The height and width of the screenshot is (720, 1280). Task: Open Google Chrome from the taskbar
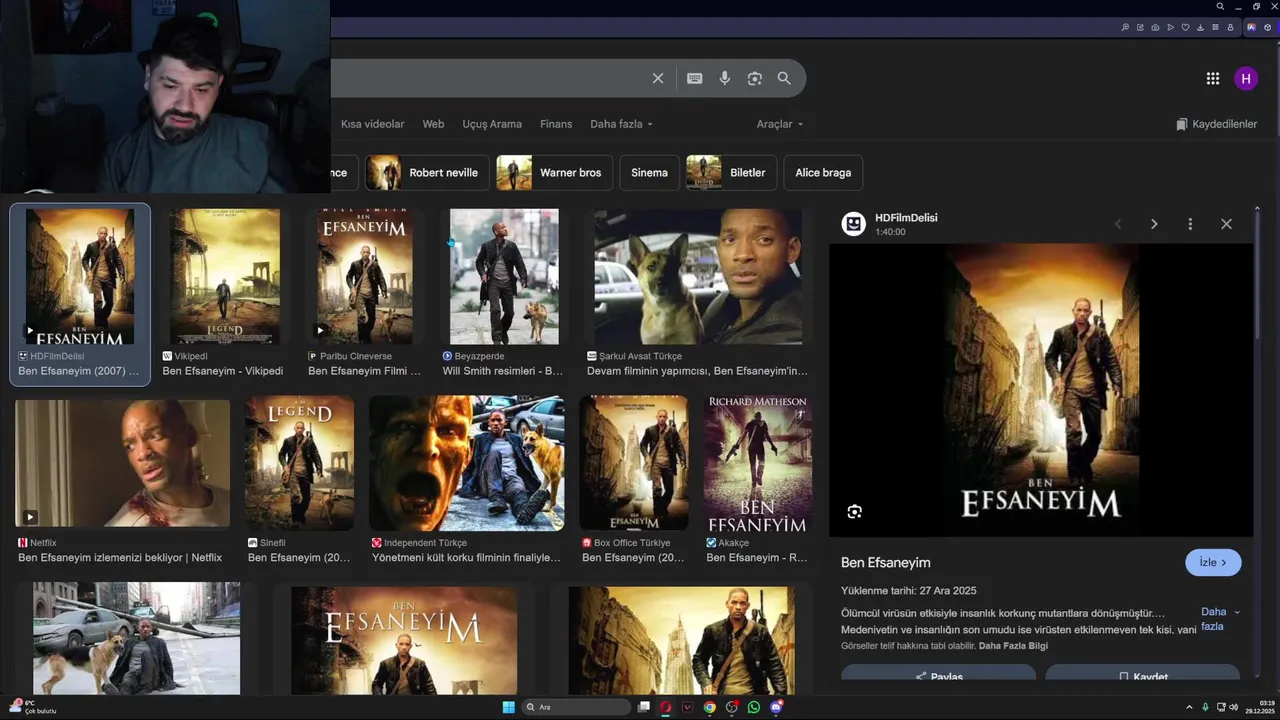coord(710,707)
